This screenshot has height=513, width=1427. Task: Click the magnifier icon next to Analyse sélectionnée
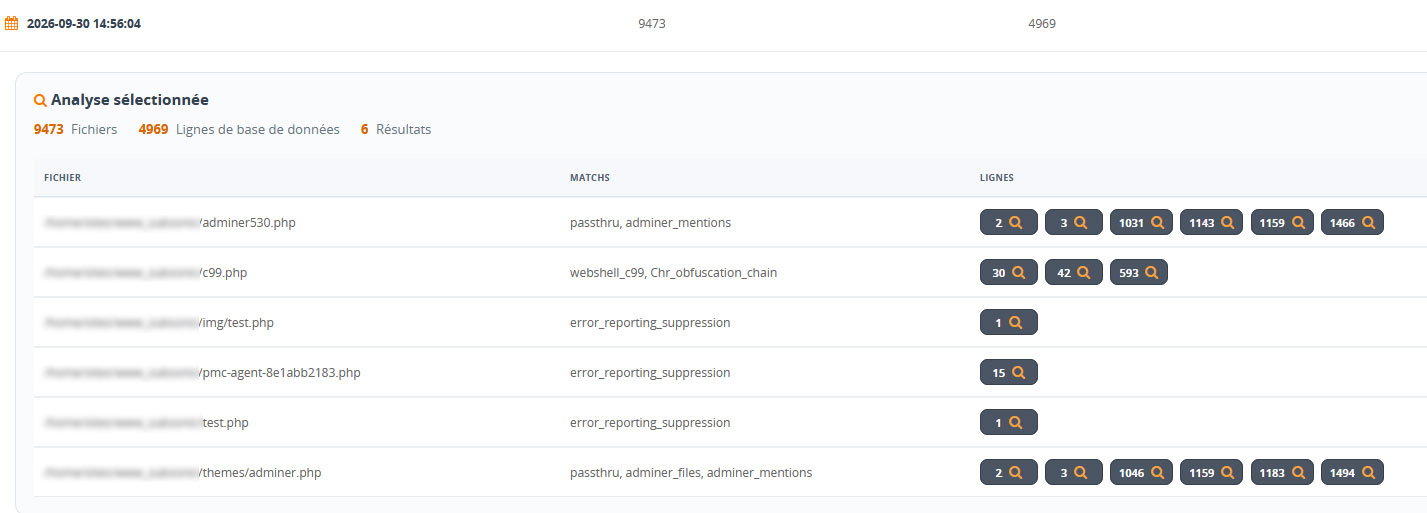pyautogui.click(x=40, y=100)
